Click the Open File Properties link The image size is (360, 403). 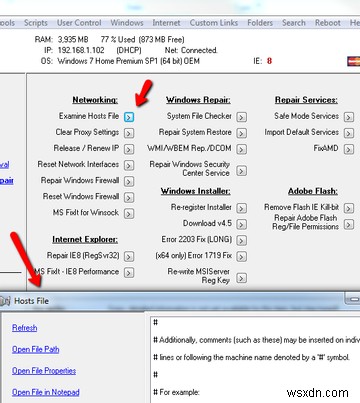(44, 371)
